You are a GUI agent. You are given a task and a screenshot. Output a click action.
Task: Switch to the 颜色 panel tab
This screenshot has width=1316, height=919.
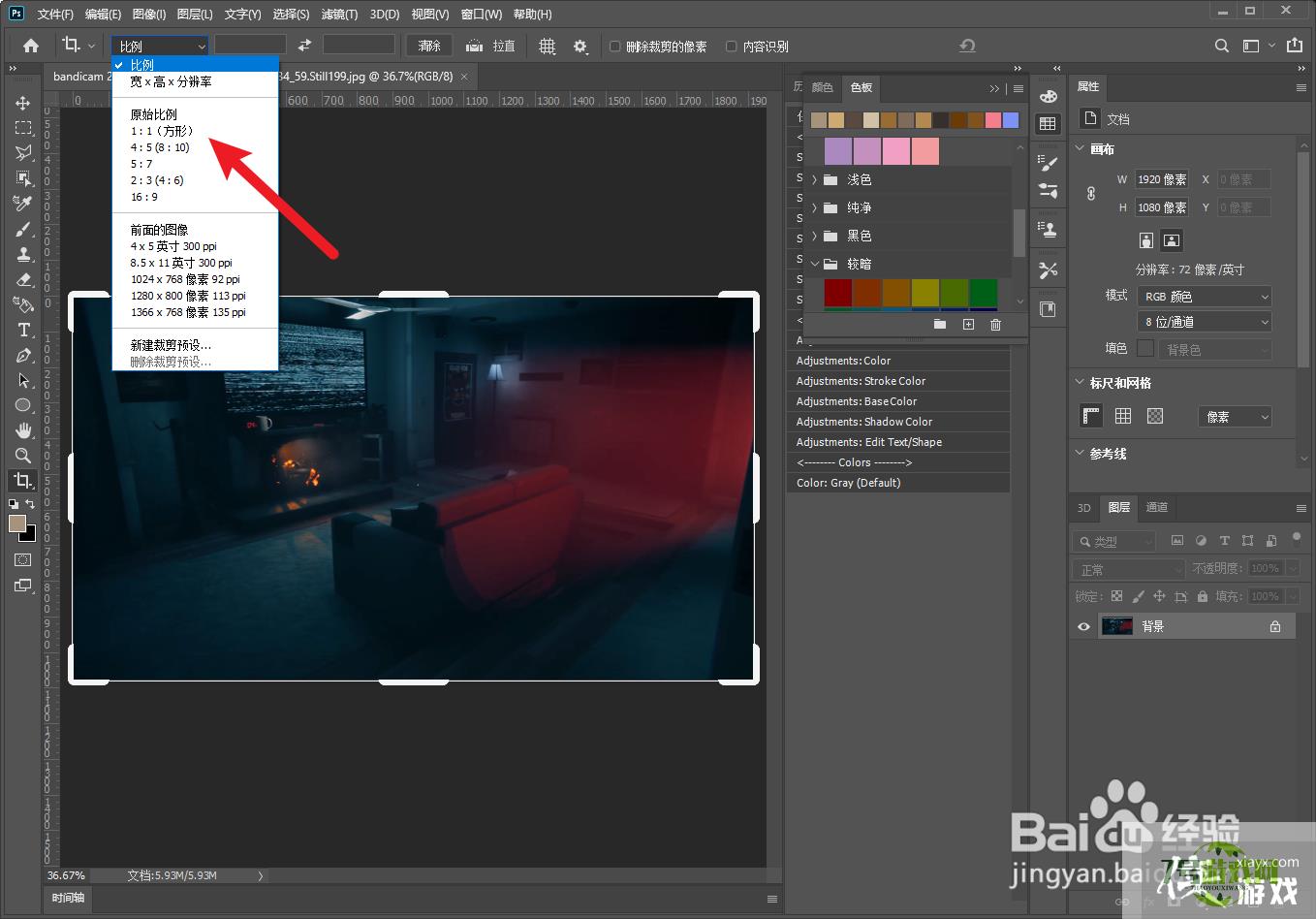(823, 87)
